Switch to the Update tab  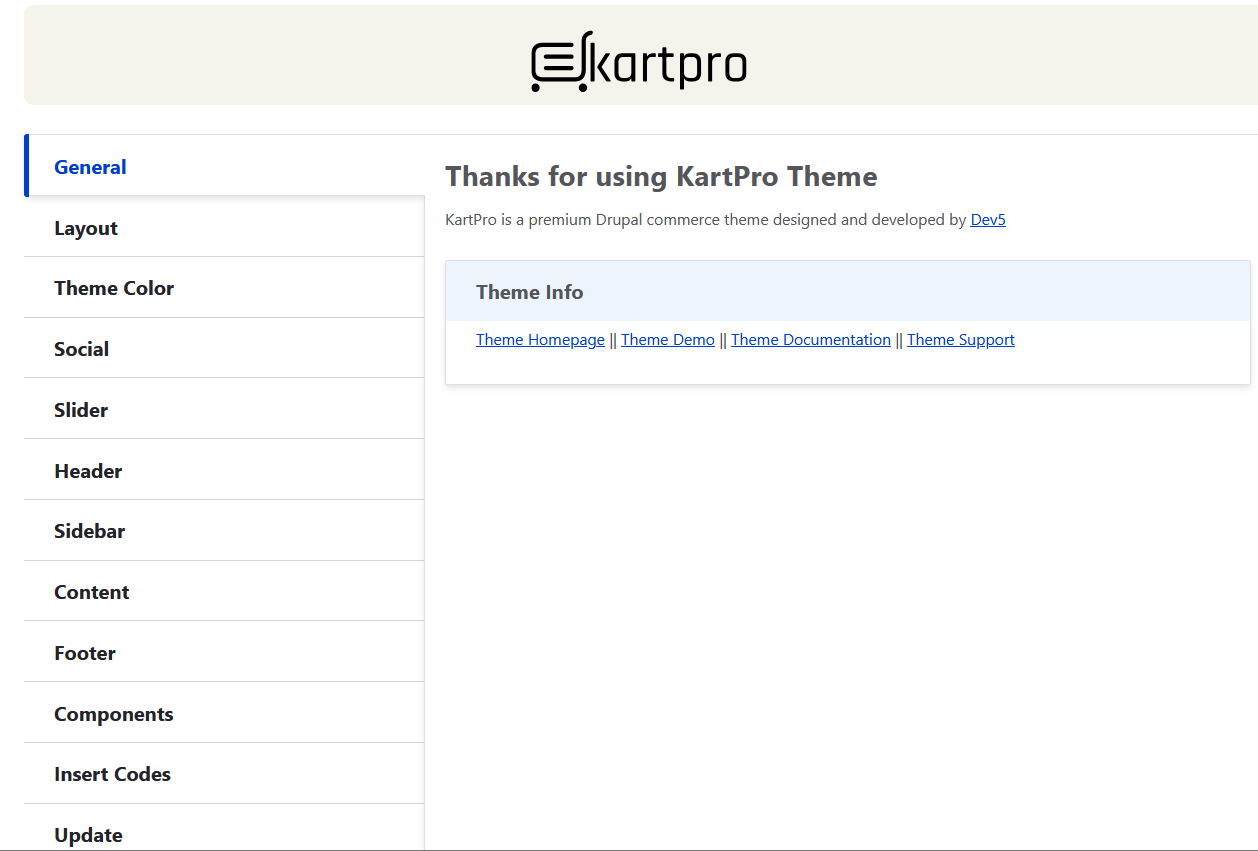click(89, 835)
